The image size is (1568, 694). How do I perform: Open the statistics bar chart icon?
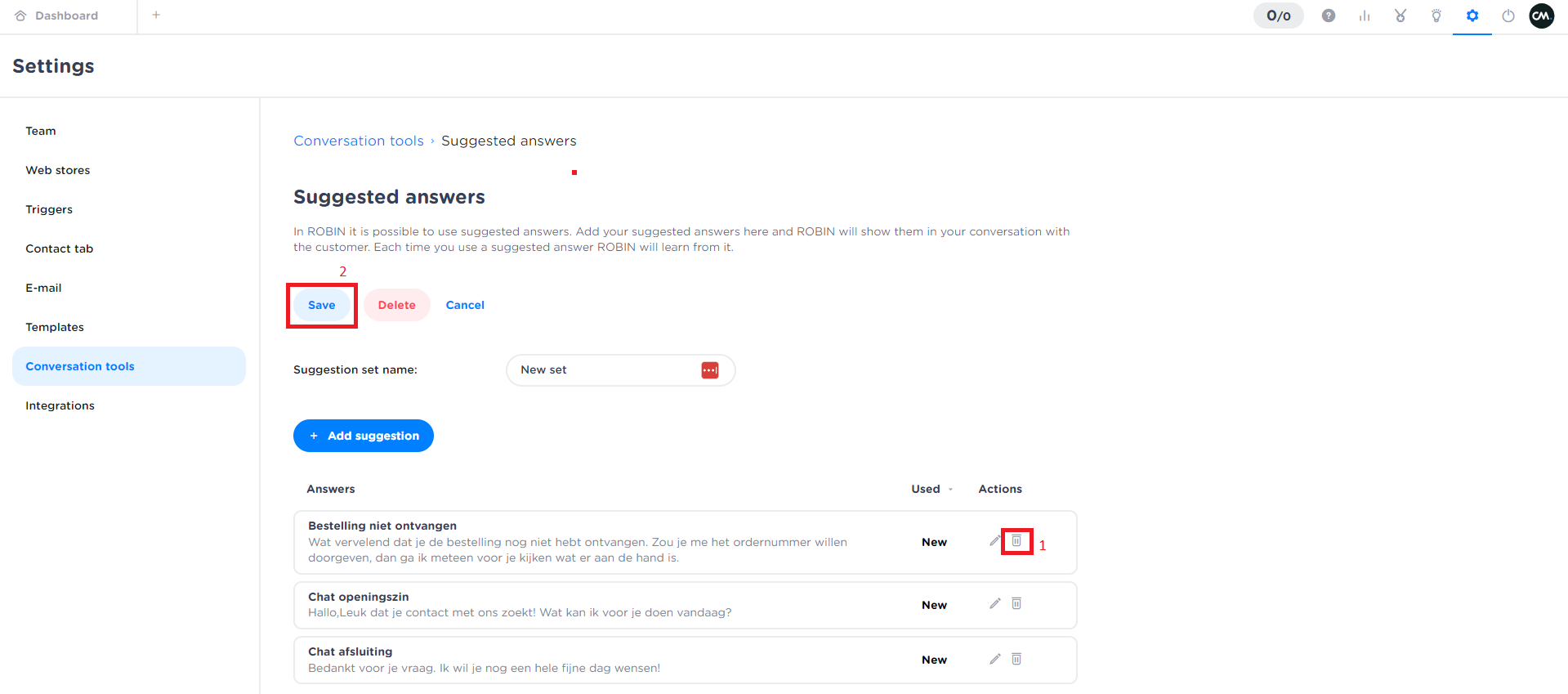1365,16
